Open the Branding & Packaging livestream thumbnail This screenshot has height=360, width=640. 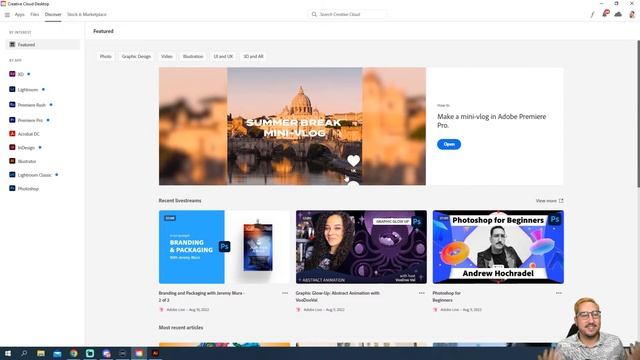(x=224, y=247)
